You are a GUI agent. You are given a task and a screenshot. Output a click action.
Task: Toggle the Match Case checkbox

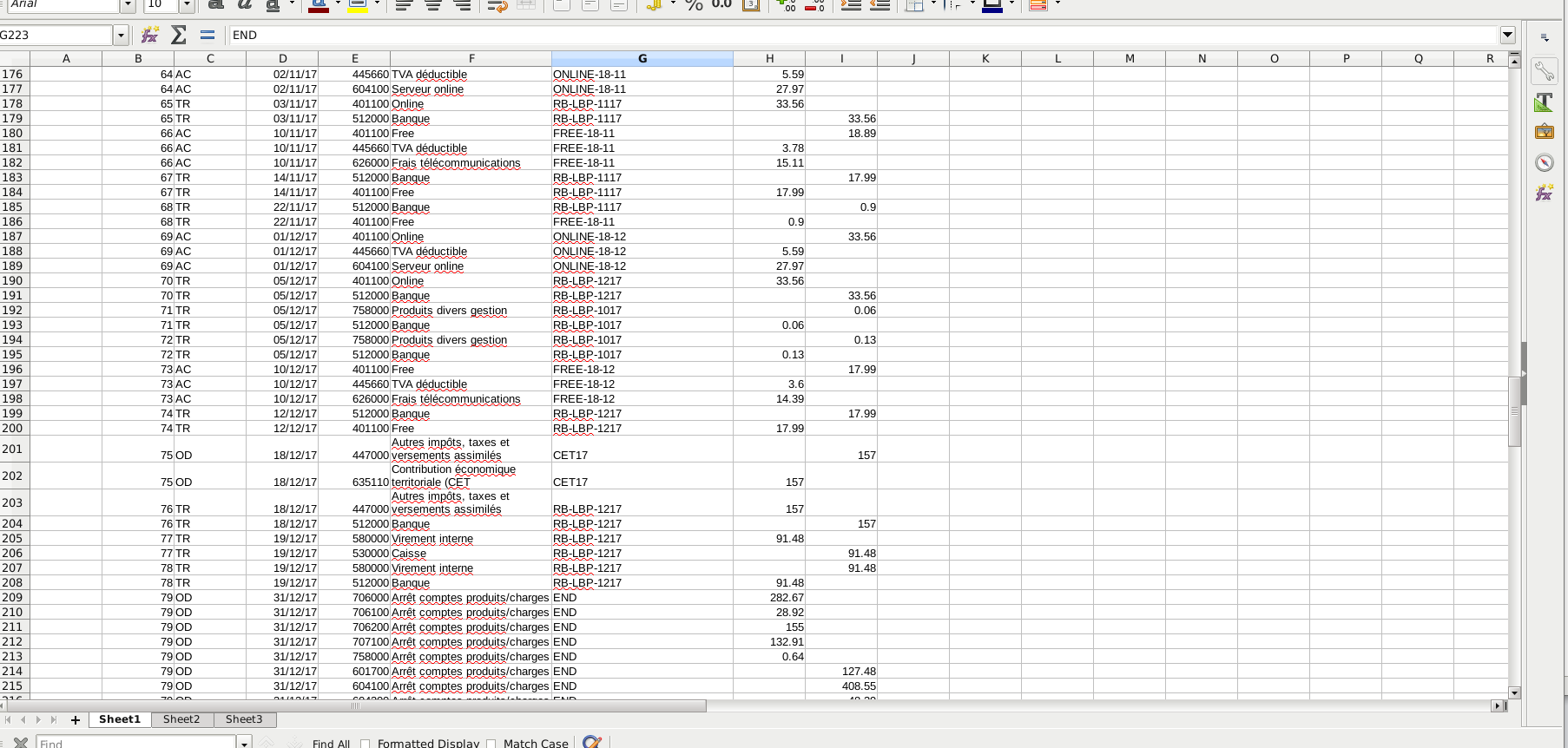point(491,743)
